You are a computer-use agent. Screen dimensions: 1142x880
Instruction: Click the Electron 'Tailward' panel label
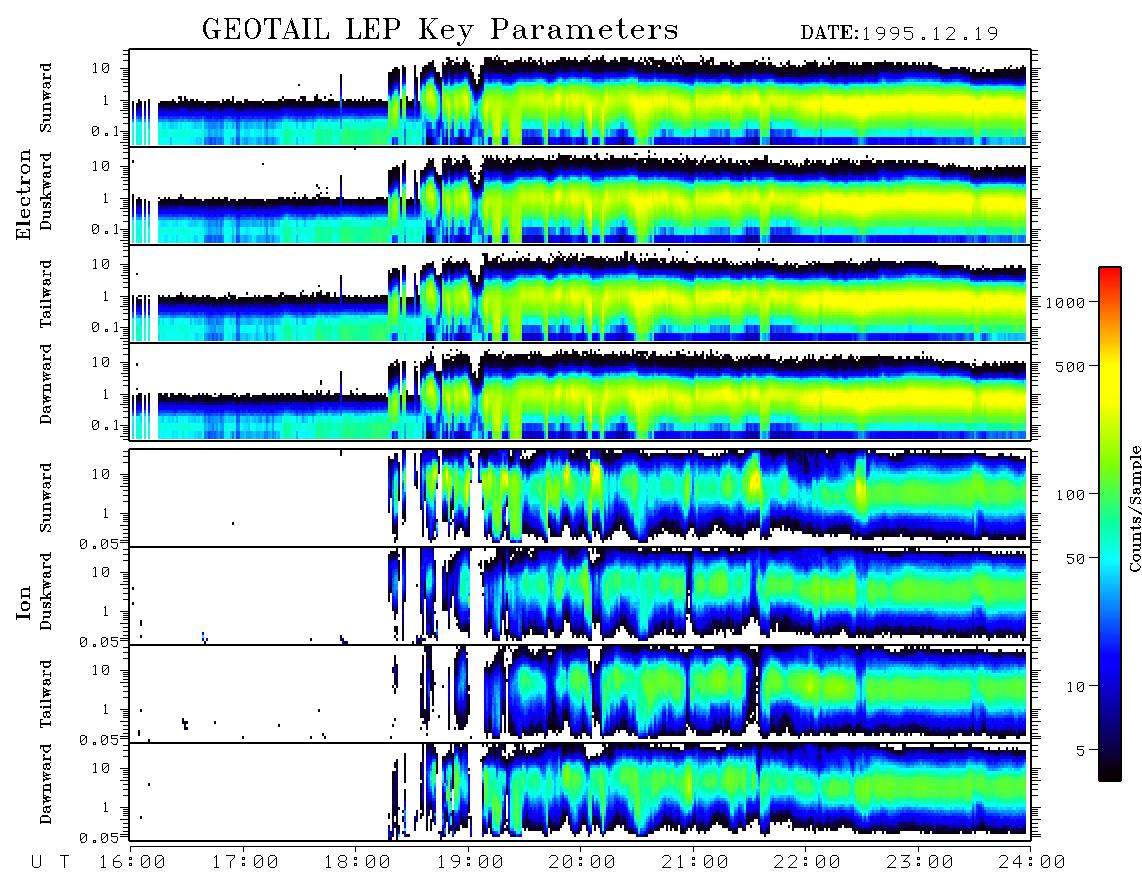[x=46, y=293]
